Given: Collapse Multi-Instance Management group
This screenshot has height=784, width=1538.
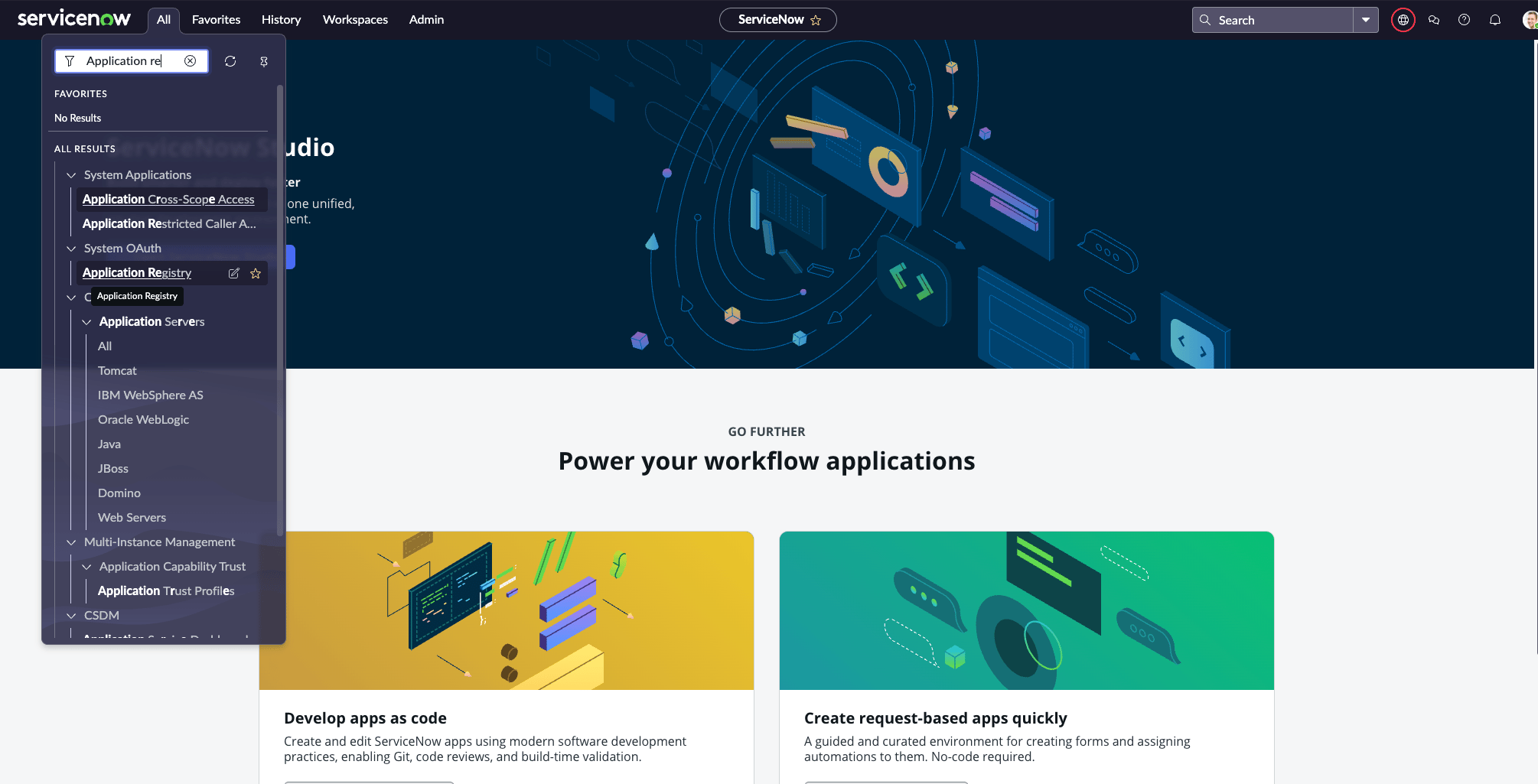Looking at the screenshot, I should (x=71, y=542).
